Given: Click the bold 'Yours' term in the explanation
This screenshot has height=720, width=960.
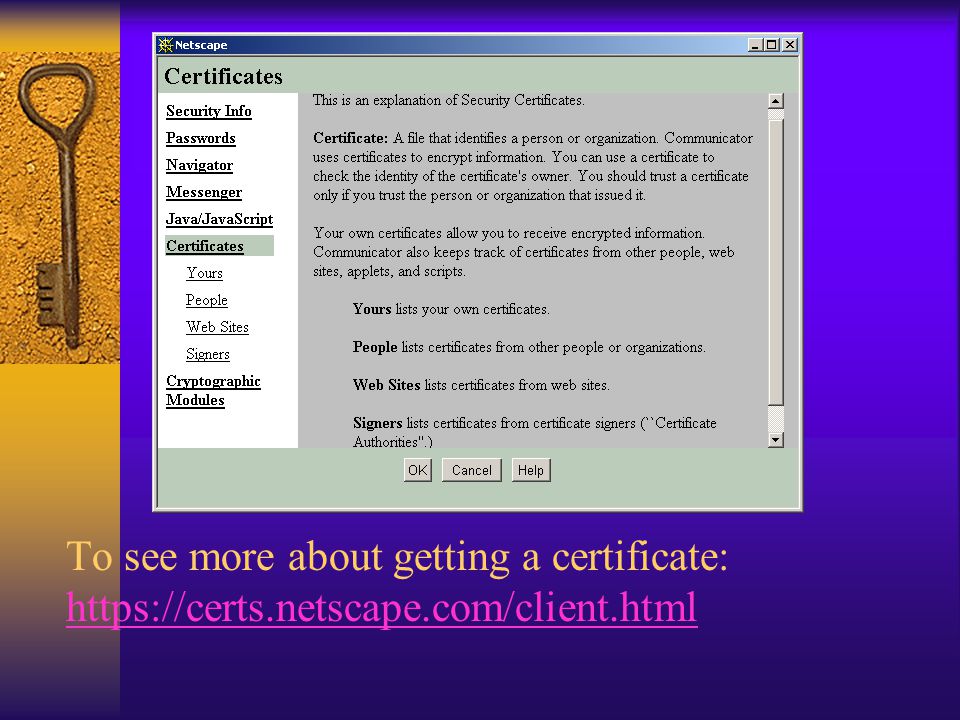Looking at the screenshot, I should pyautogui.click(x=372, y=309).
